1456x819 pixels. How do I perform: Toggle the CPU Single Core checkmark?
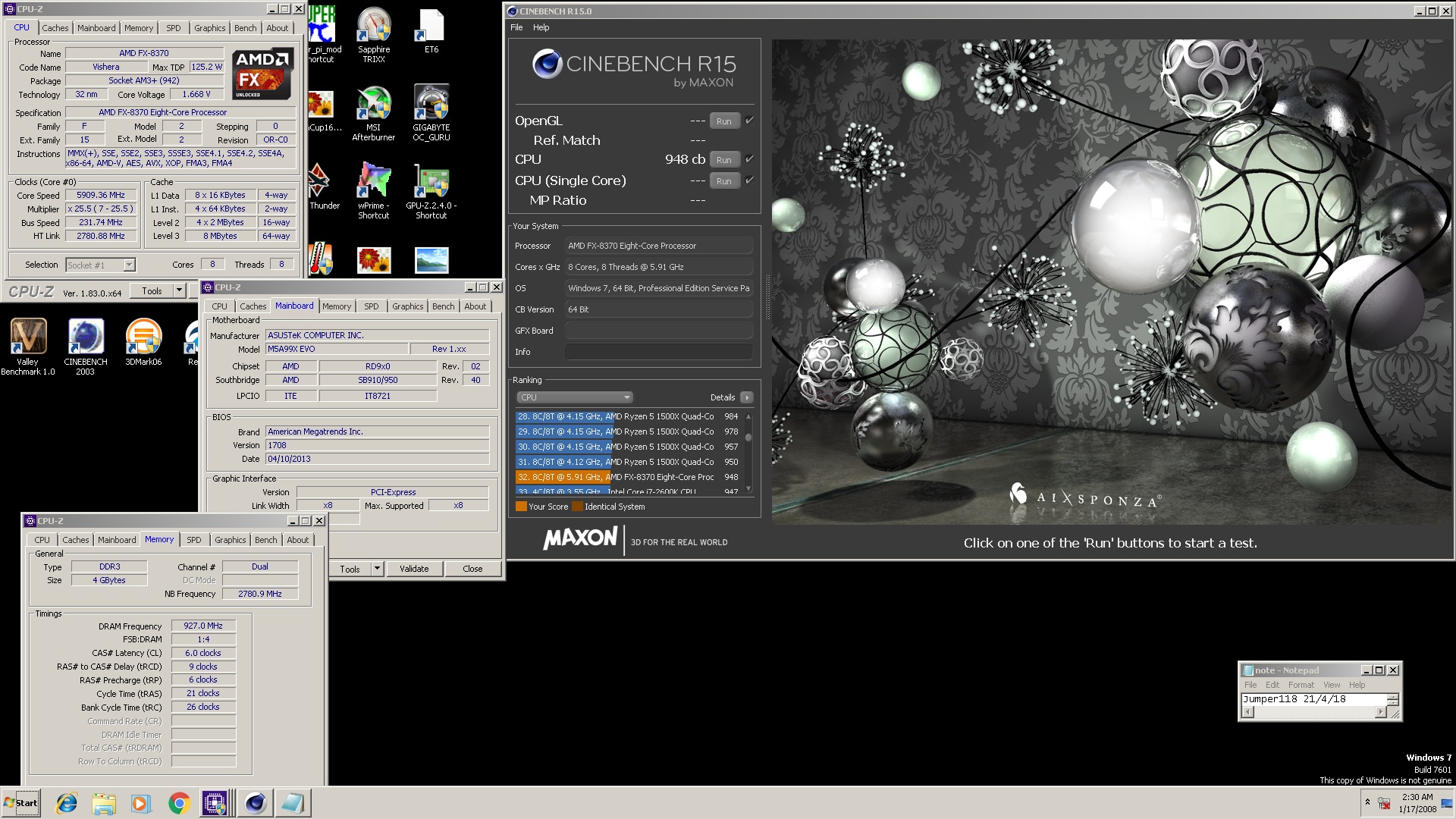tap(749, 180)
